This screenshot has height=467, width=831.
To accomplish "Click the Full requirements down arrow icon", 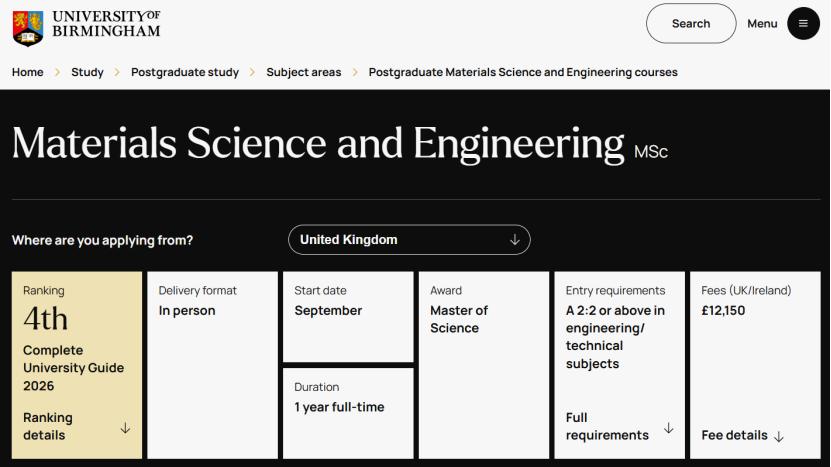I will (668, 428).
